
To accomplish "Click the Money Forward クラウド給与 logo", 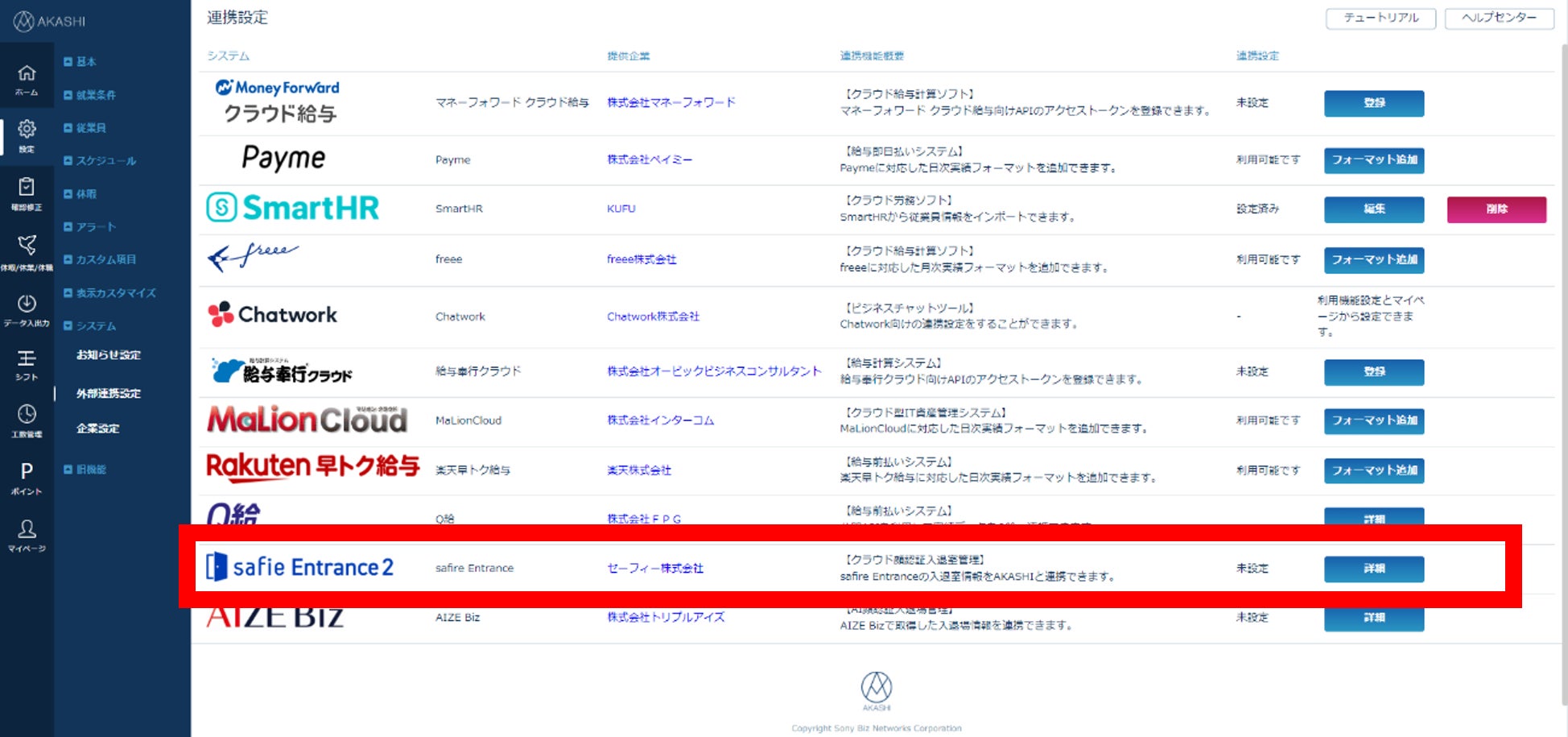I will [278, 101].
